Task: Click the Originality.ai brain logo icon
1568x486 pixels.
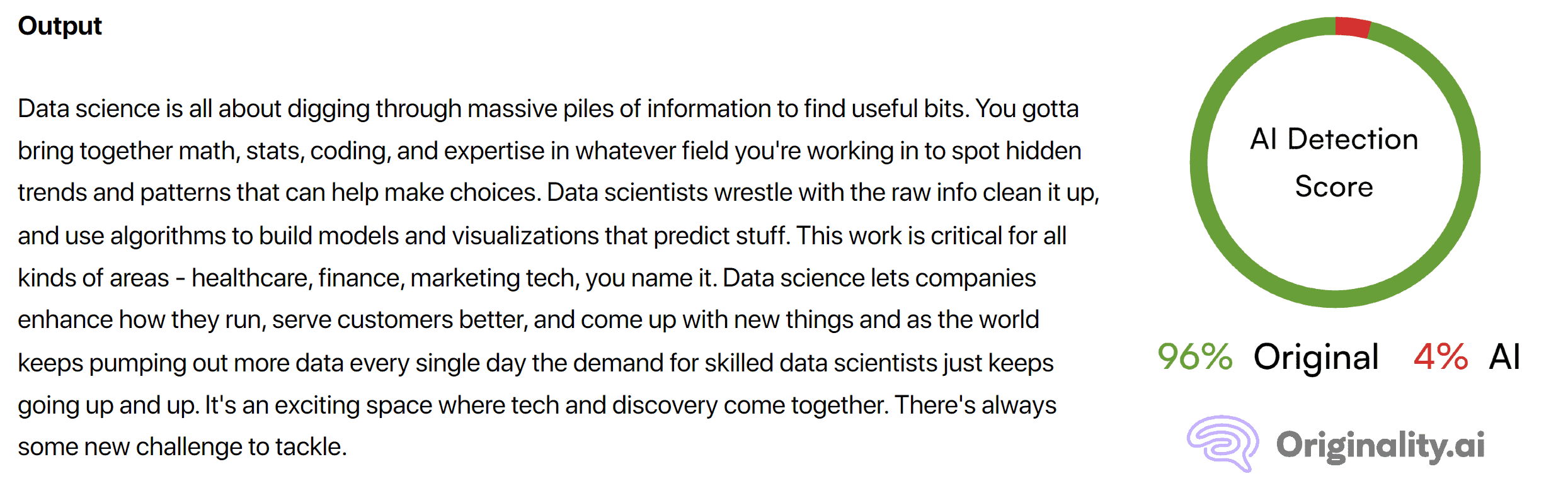Action: tap(1223, 443)
